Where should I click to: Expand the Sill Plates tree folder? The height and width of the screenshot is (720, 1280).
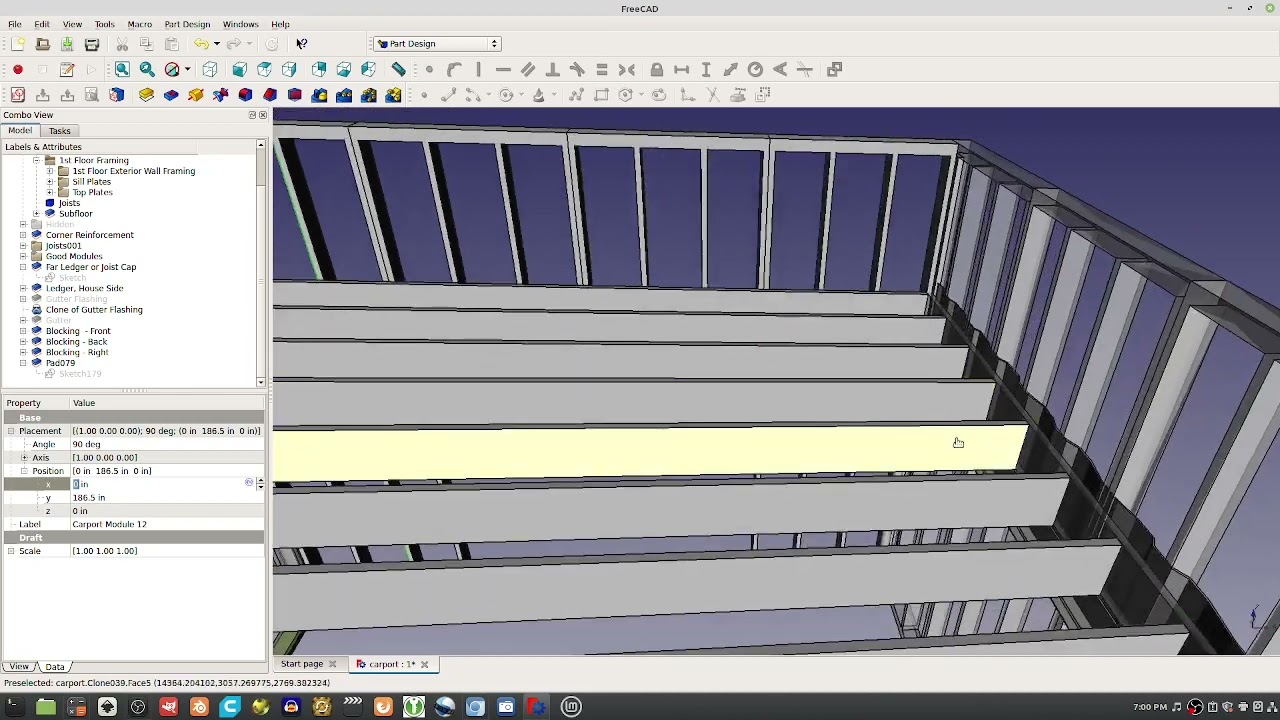point(50,182)
